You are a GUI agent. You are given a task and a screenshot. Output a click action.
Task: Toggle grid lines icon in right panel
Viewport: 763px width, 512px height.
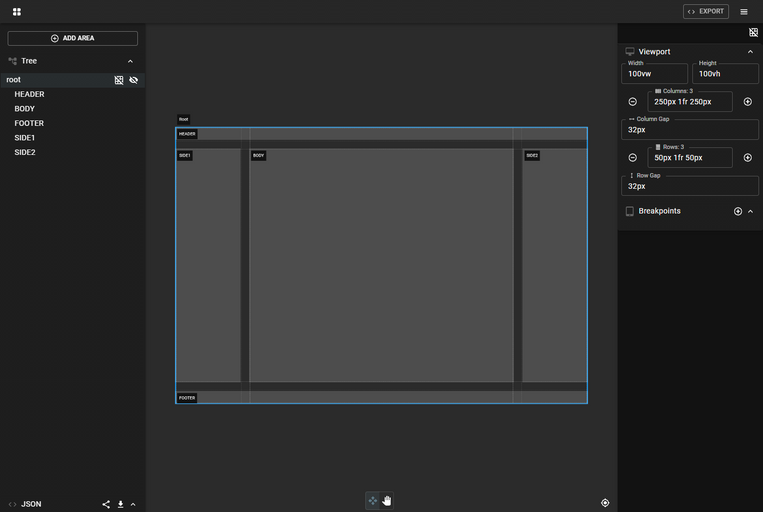pos(753,33)
